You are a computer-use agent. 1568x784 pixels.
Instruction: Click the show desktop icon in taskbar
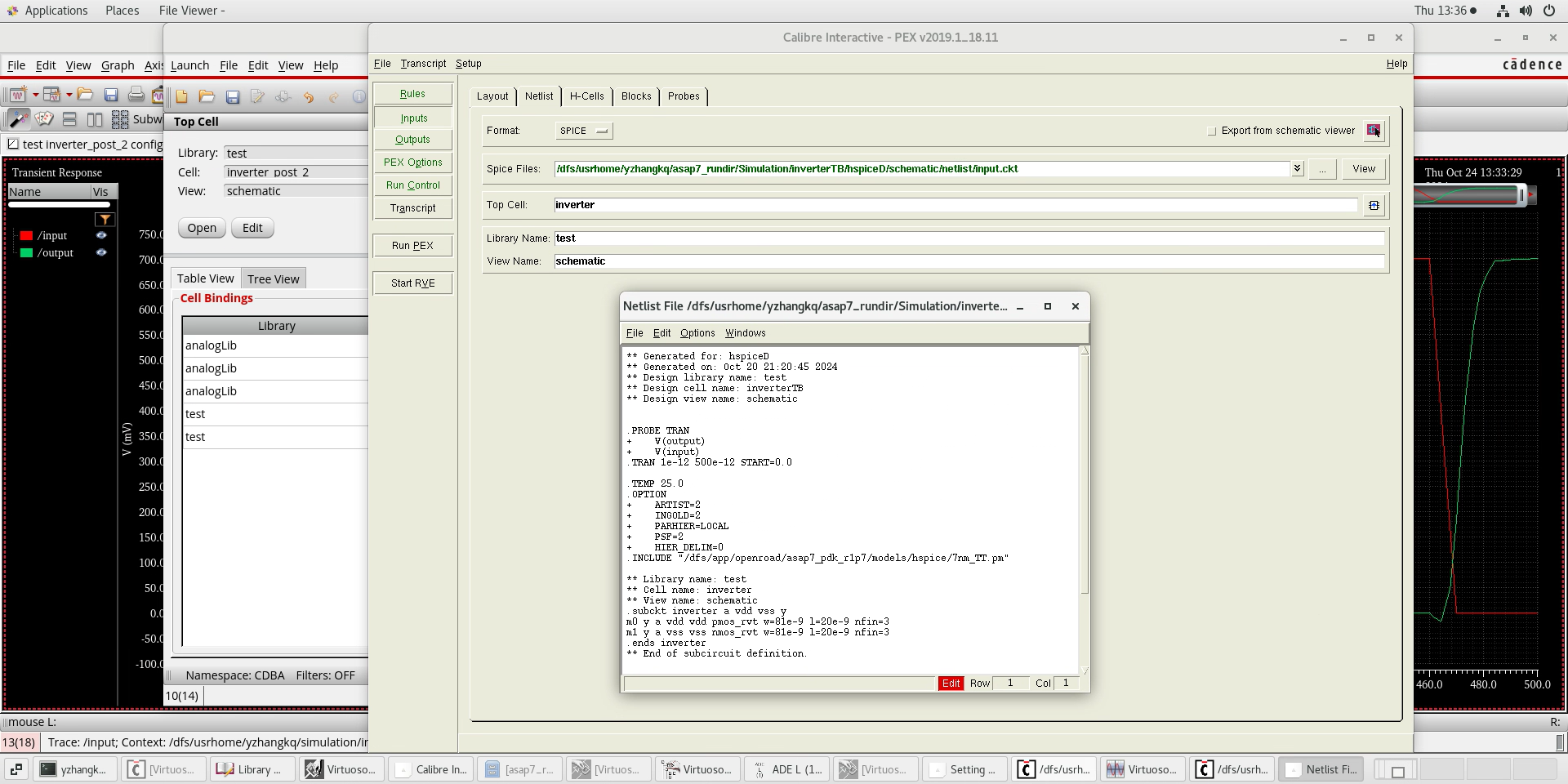click(16, 769)
